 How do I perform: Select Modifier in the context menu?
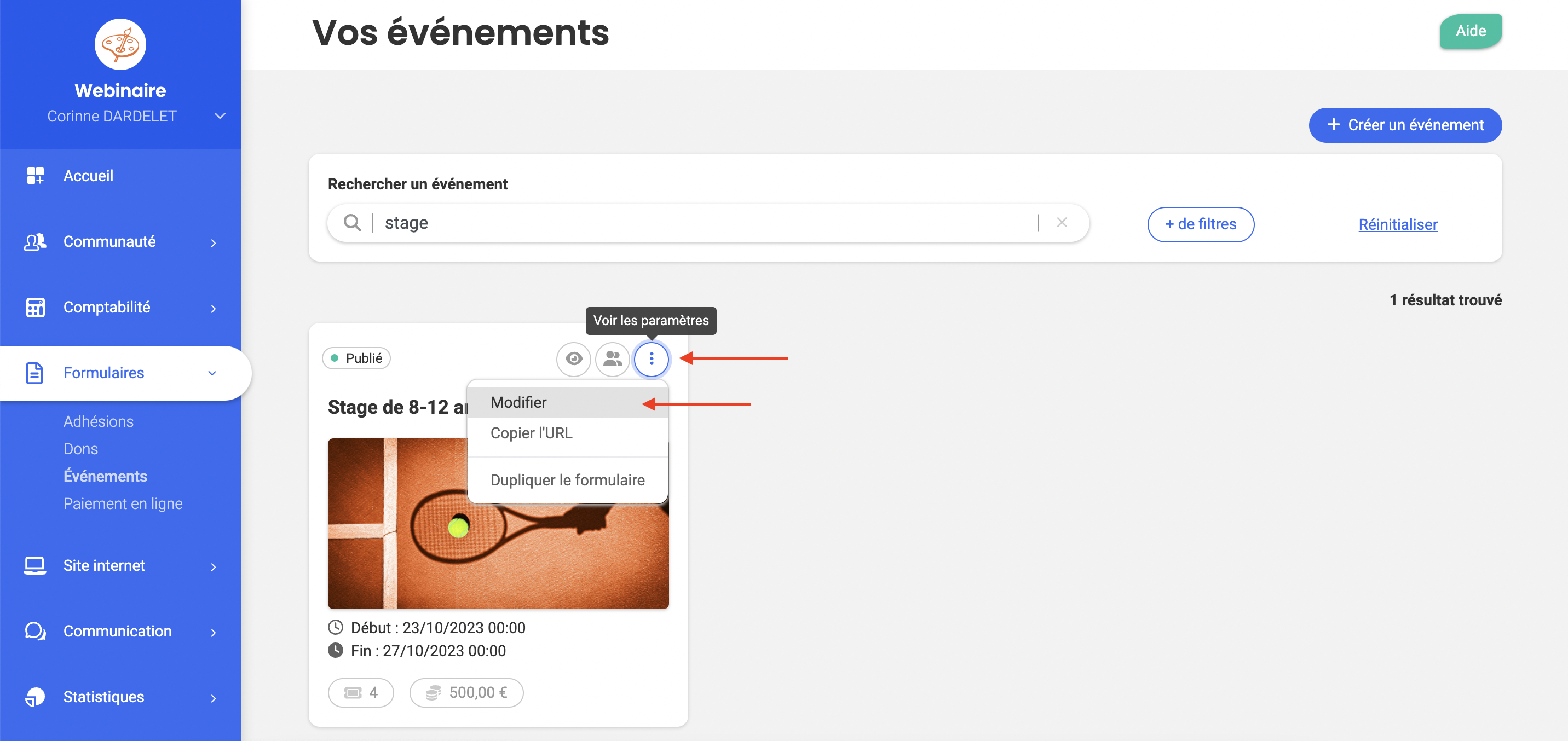pyautogui.click(x=518, y=402)
